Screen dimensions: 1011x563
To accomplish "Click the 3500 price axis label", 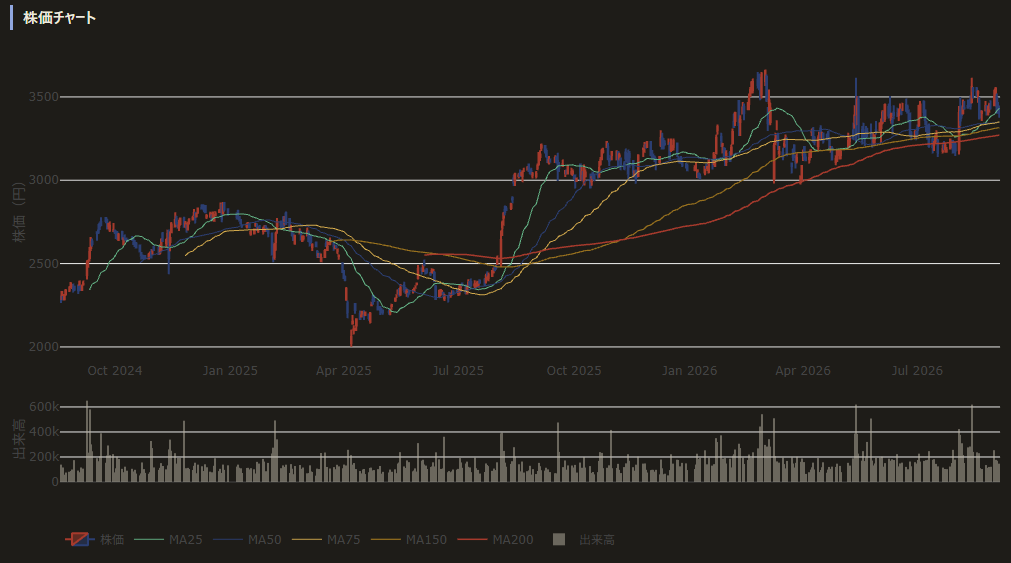I will click(43, 97).
